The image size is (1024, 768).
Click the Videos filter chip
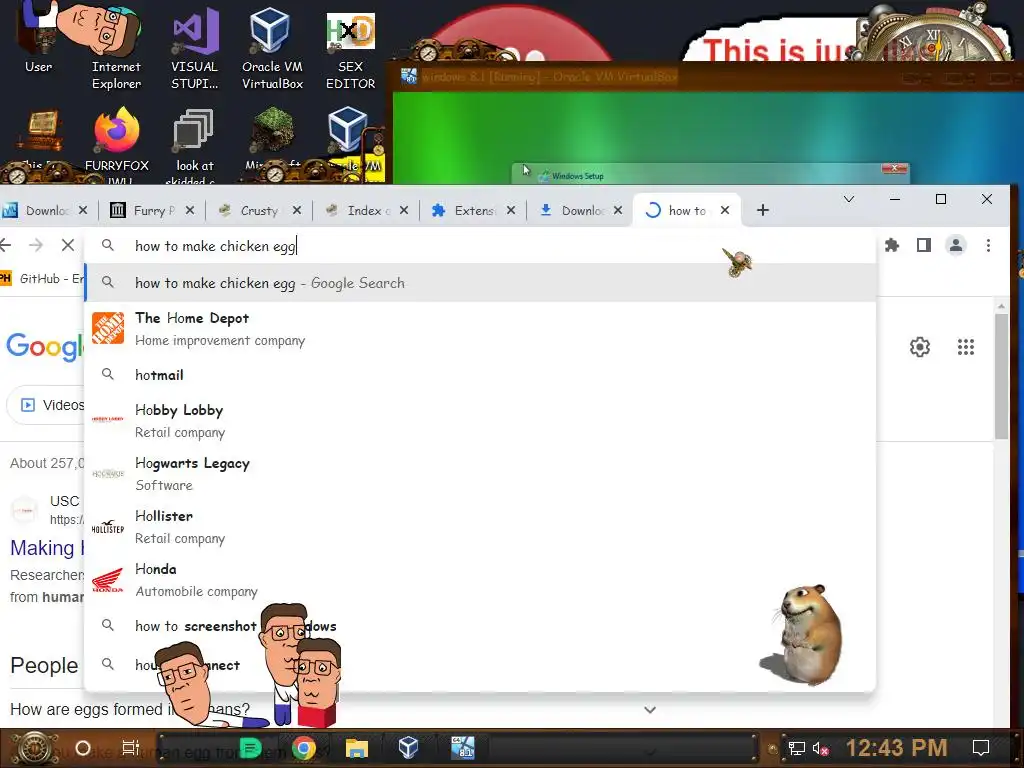[x=47, y=405]
